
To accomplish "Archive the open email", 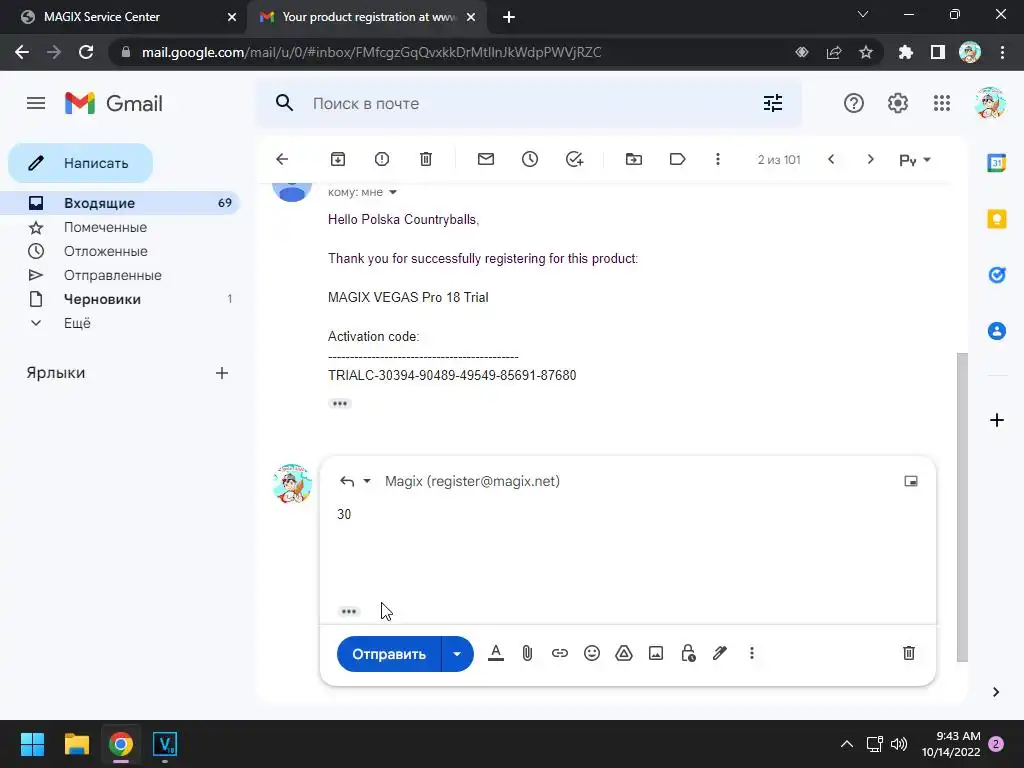I will (x=338, y=159).
